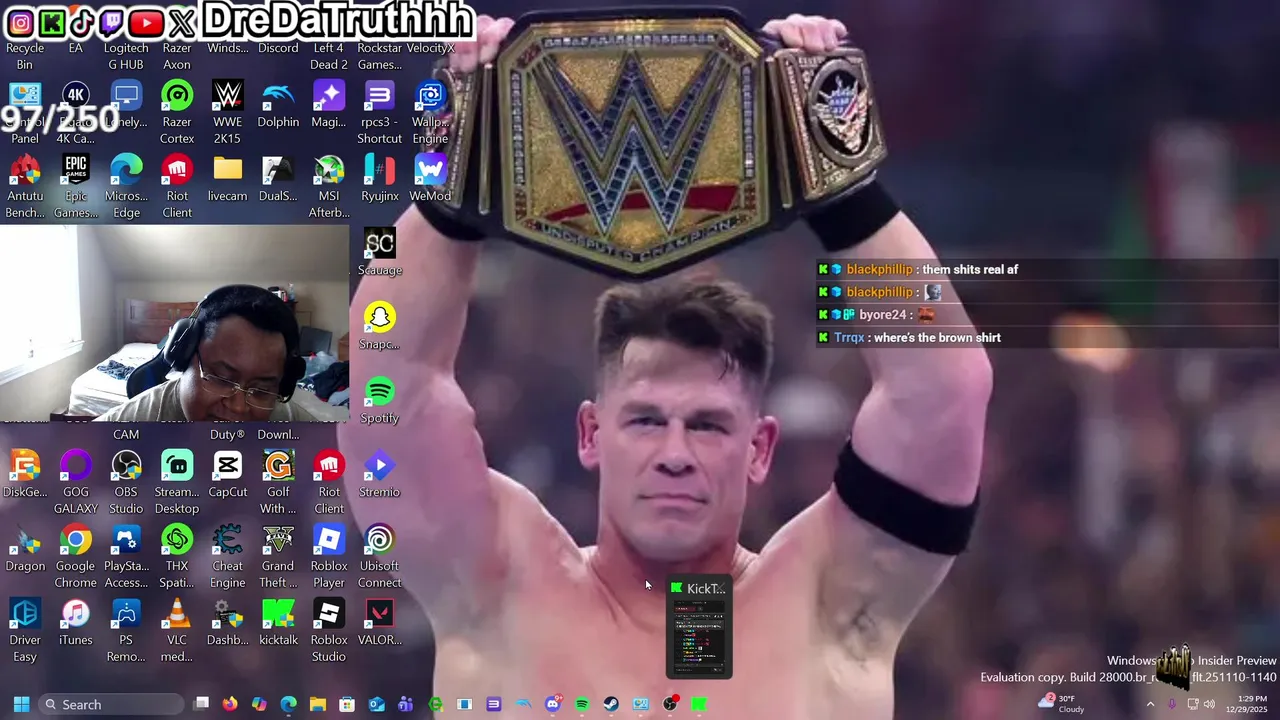
Task: Select the iTunes desktop icon
Action: (x=76, y=623)
